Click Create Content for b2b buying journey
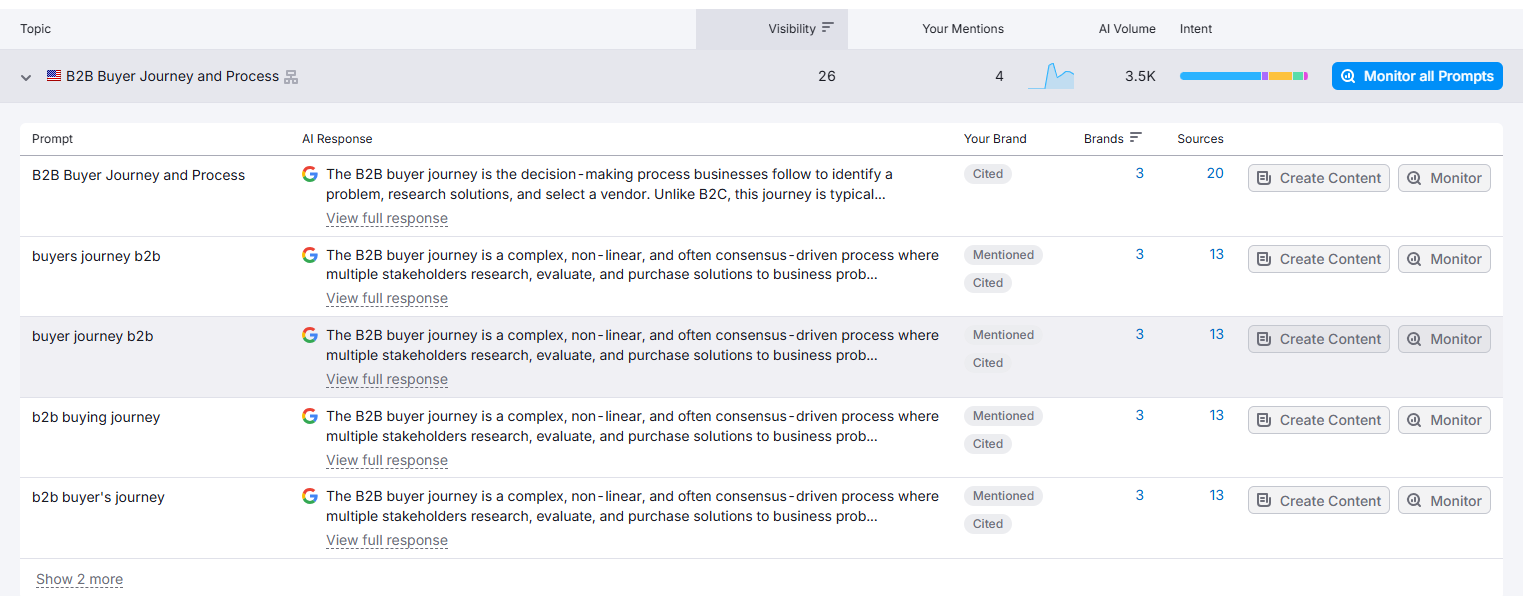The height and width of the screenshot is (596, 1523). tap(1319, 420)
